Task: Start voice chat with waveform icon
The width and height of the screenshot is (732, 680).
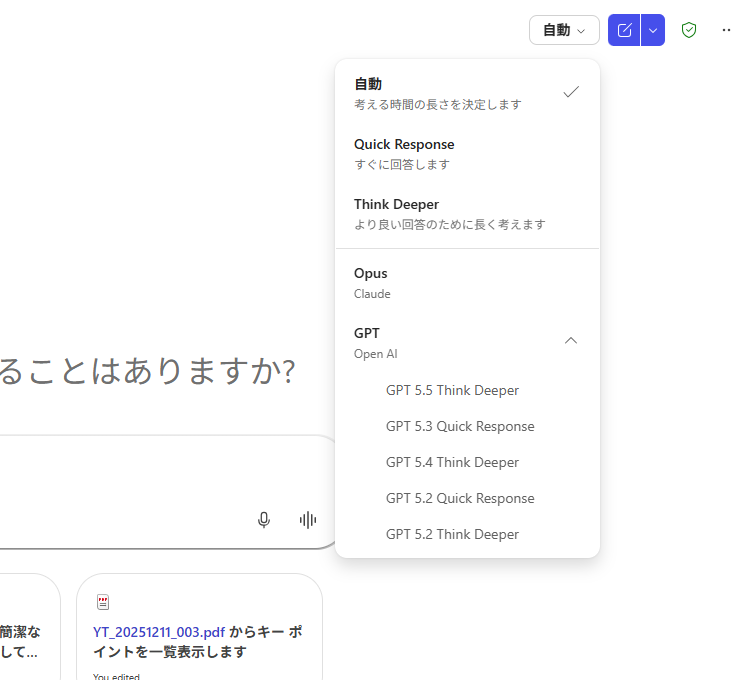Action: tap(308, 520)
